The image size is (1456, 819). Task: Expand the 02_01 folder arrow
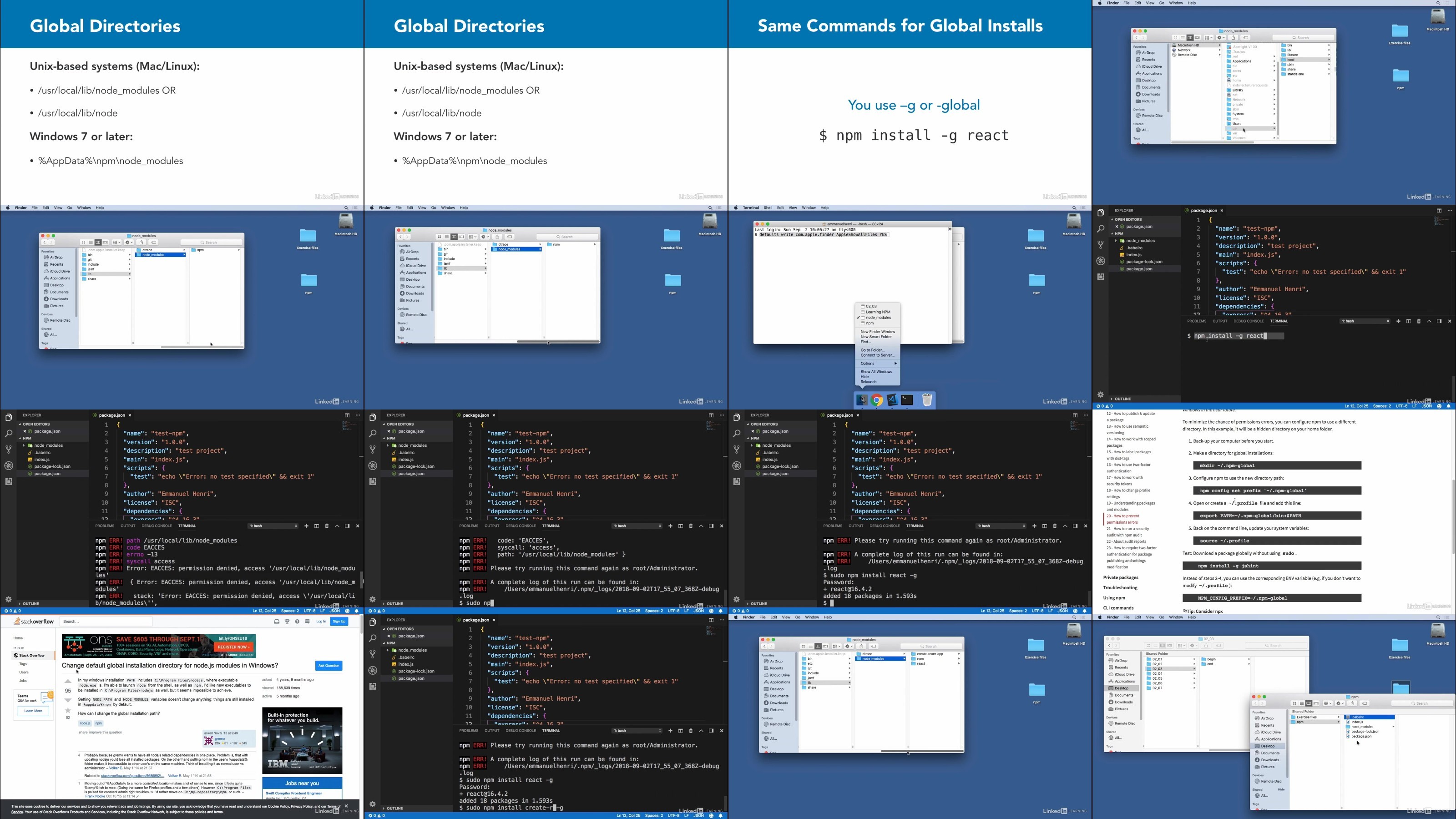(x=1194, y=659)
